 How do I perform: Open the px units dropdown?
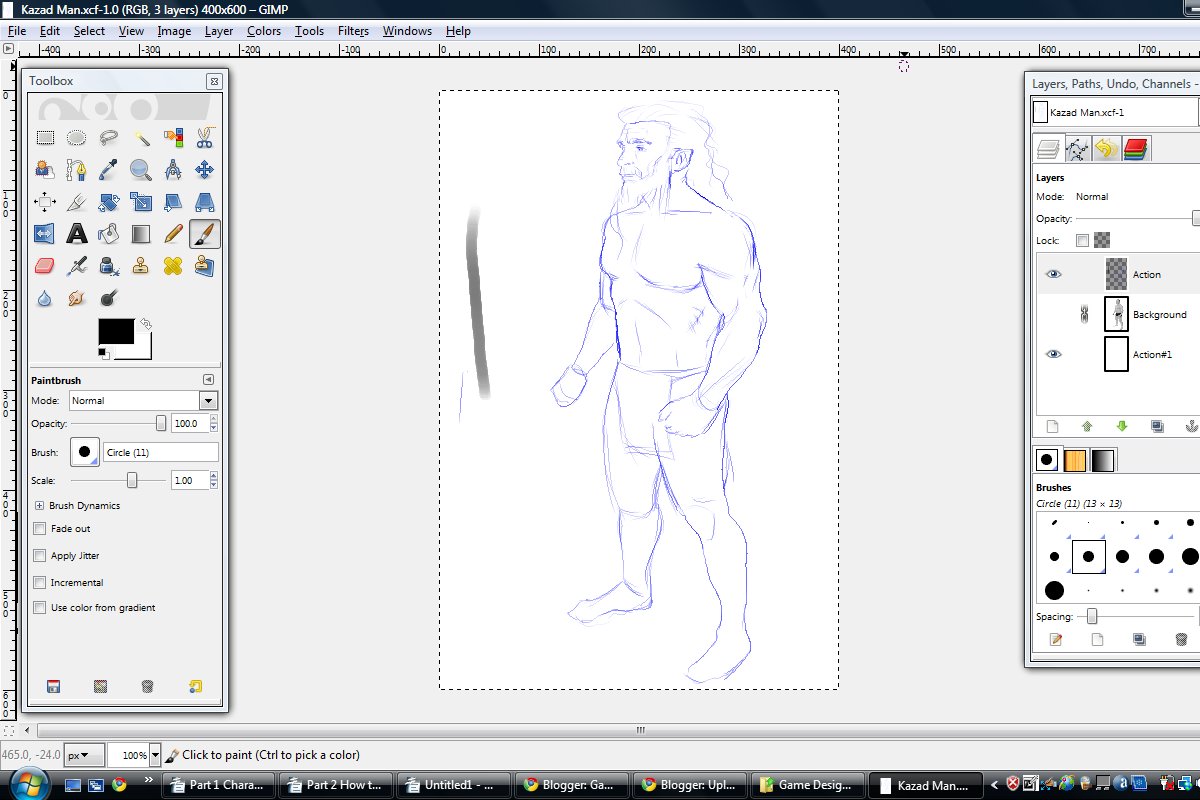(84, 755)
